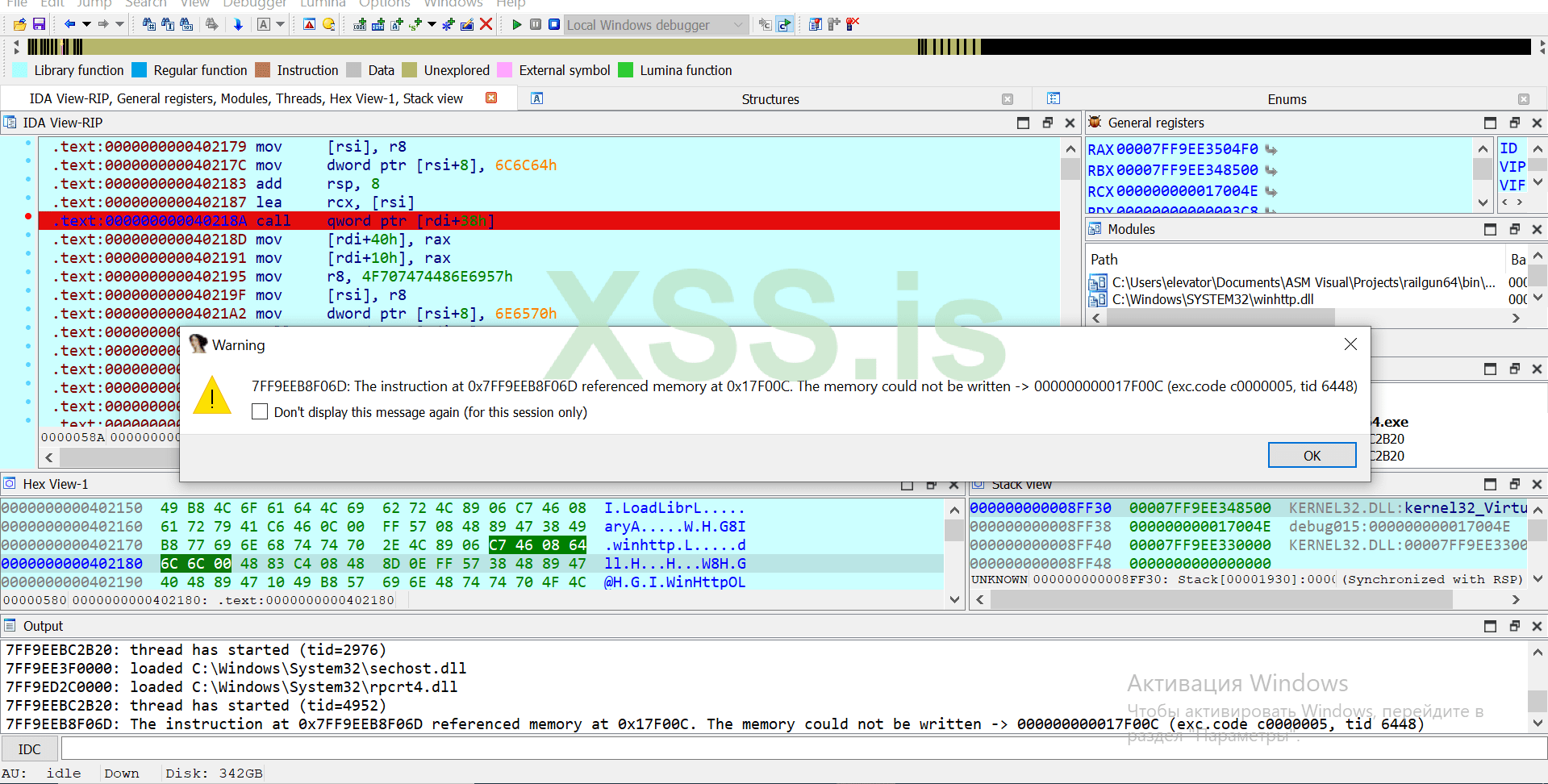Click the red triangle A toolbar icon
Screen dimensions: 1548x784
[310, 25]
